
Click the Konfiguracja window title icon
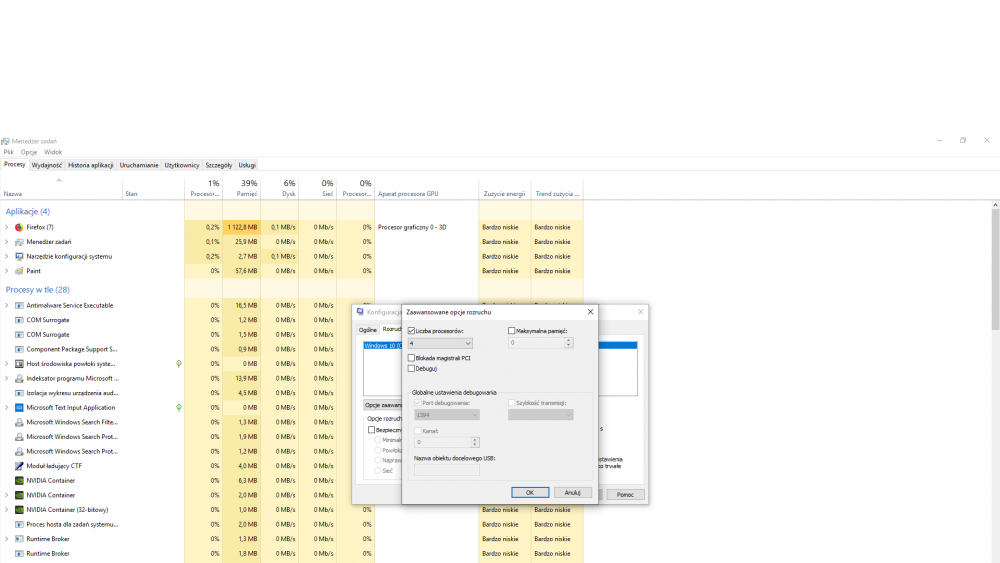360,312
